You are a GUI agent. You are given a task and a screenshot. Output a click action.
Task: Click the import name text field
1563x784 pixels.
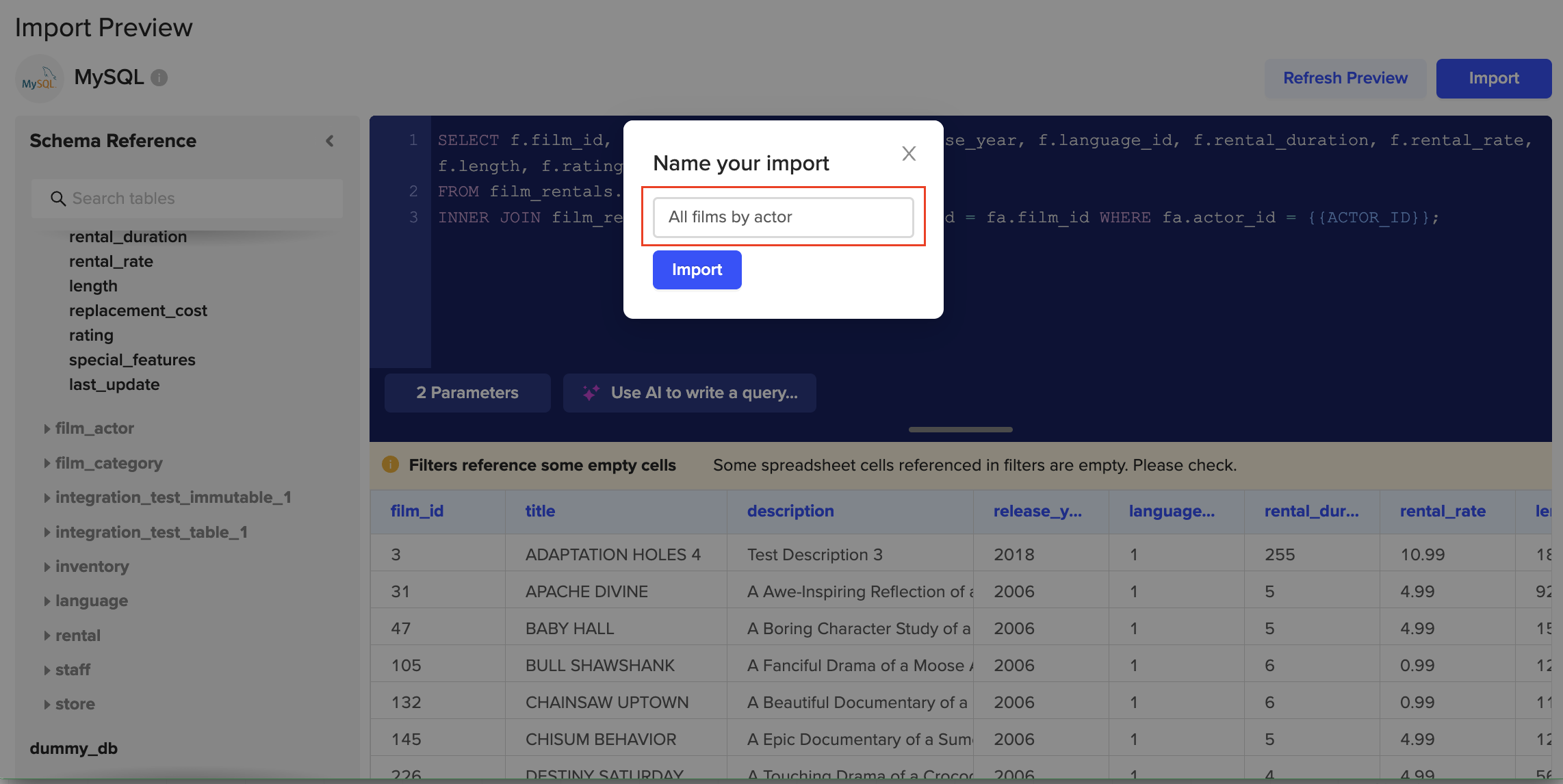click(x=783, y=217)
